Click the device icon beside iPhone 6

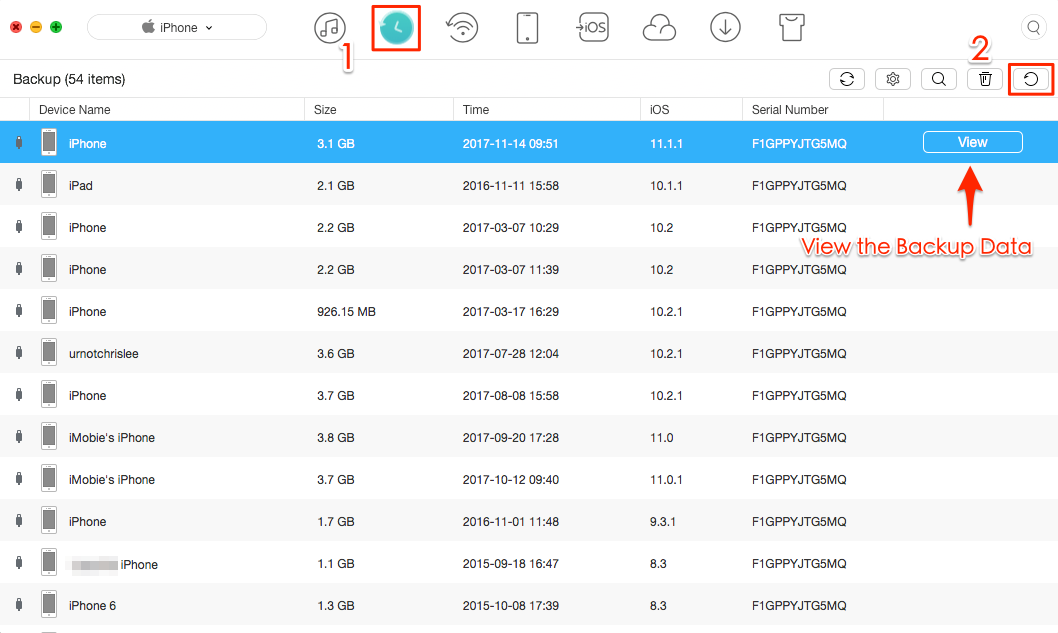[49, 604]
